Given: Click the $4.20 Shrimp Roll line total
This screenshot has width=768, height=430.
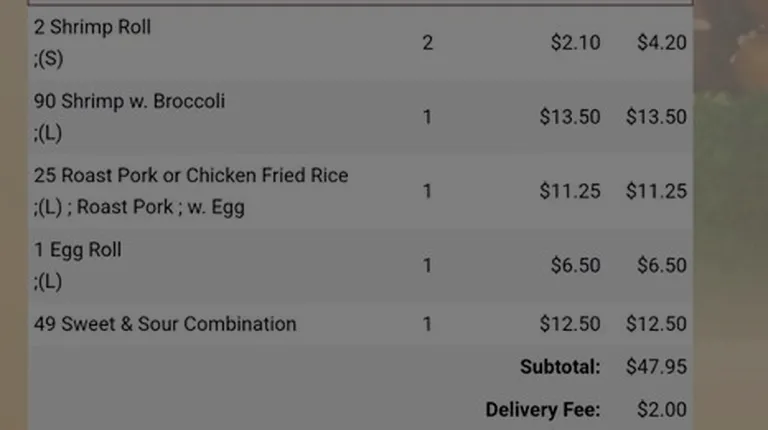Looking at the screenshot, I should [x=662, y=43].
